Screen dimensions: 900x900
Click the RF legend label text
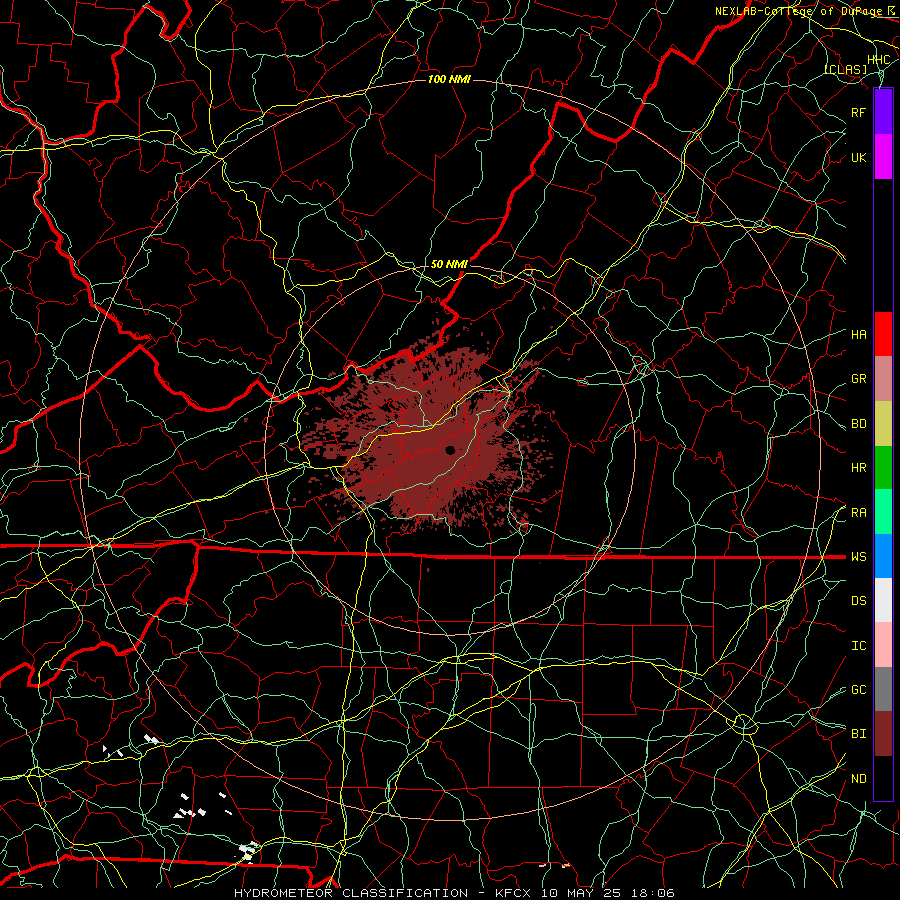[859, 112]
